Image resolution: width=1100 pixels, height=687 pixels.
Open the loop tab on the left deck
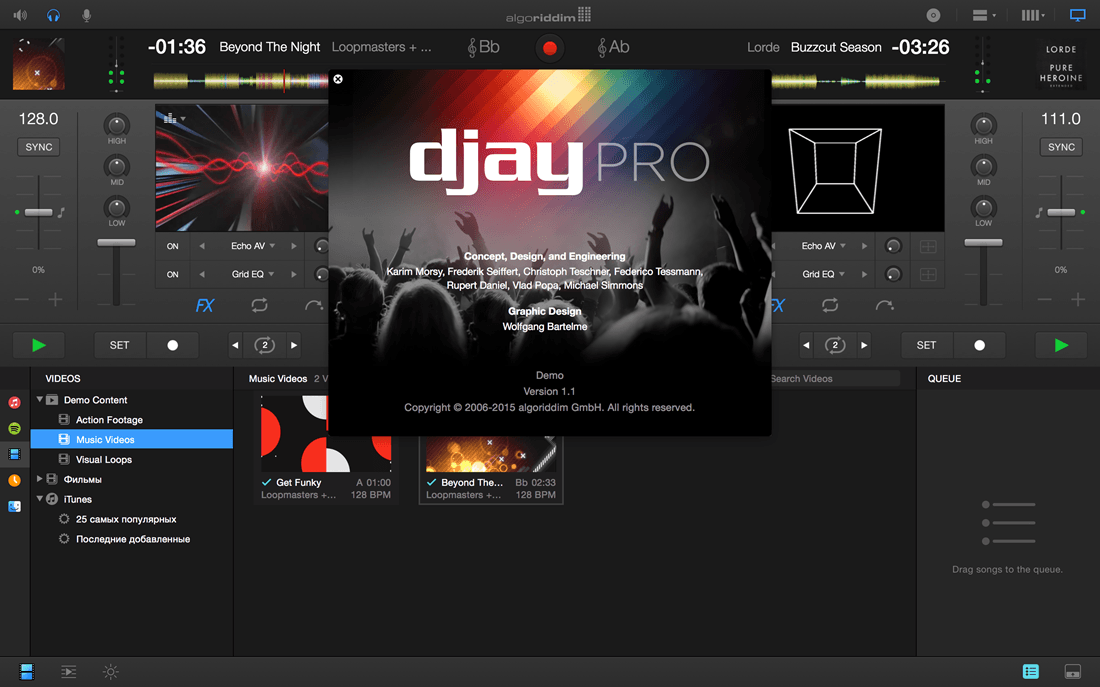pos(260,305)
